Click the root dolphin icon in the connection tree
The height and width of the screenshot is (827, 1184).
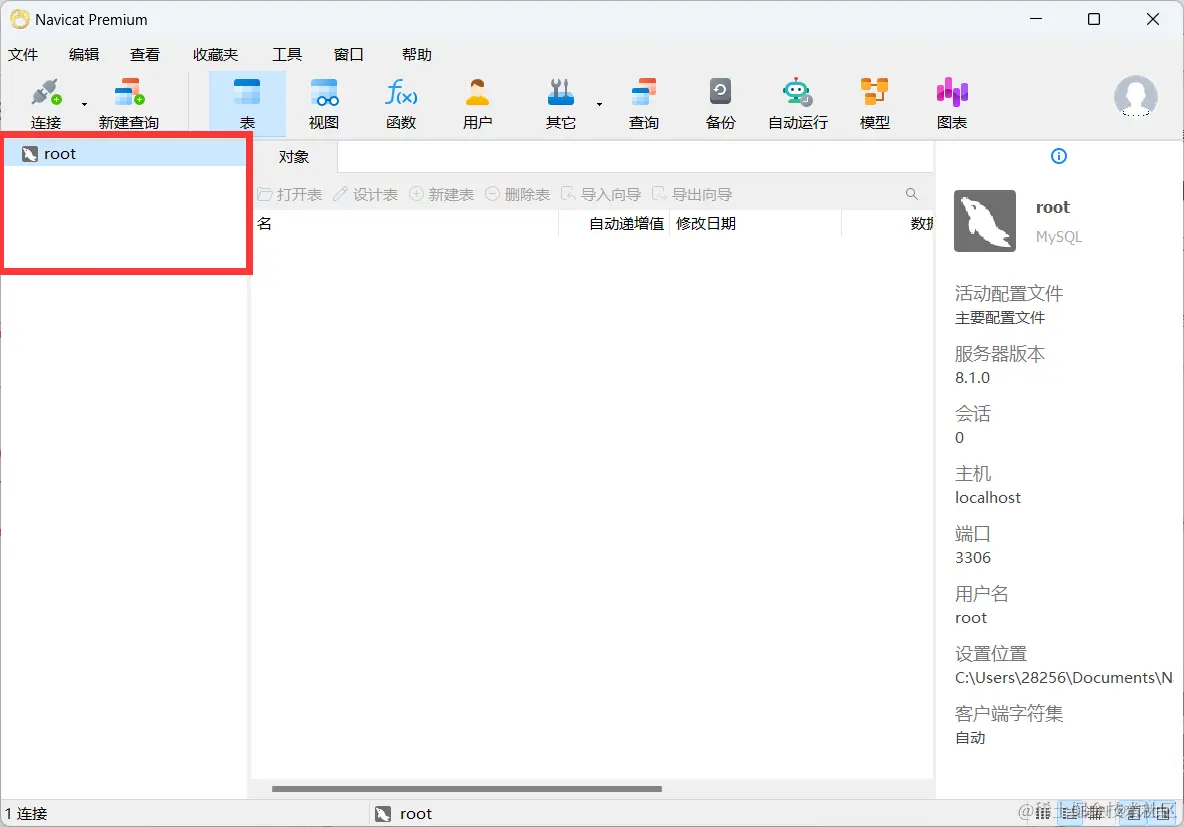(29, 154)
